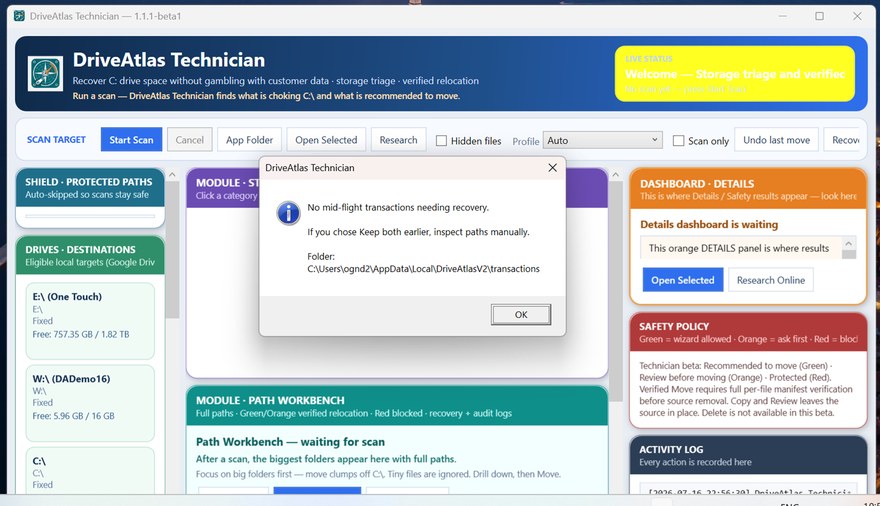
Task: Open the App Folder
Action: [249, 140]
